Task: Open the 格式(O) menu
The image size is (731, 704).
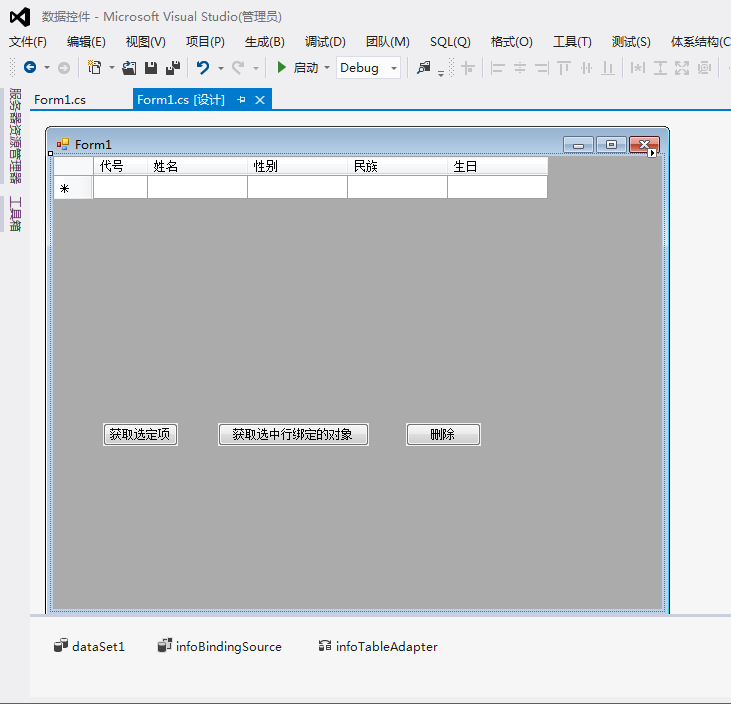Action: pos(511,42)
